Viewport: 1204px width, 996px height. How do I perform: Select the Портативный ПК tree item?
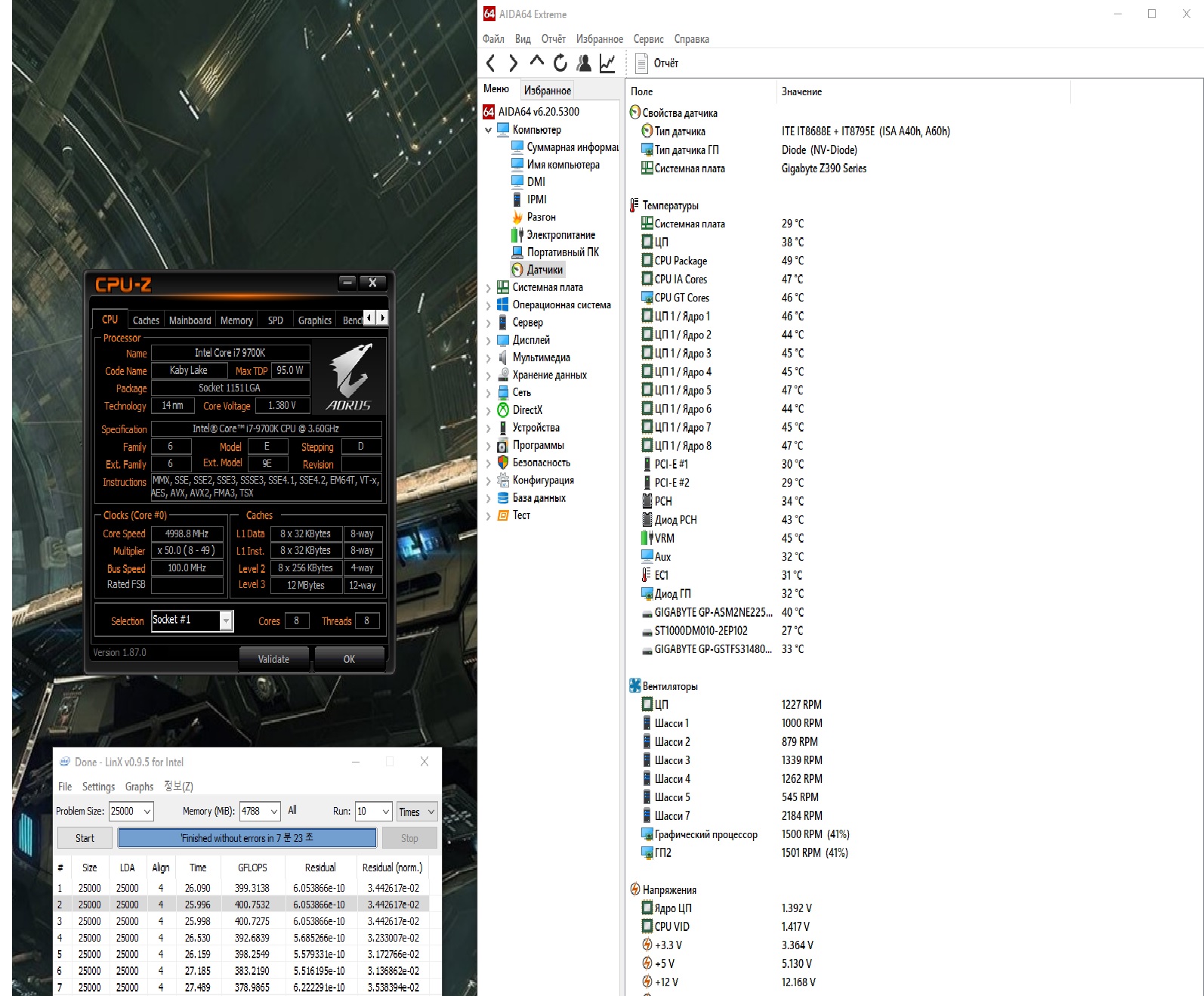555,252
